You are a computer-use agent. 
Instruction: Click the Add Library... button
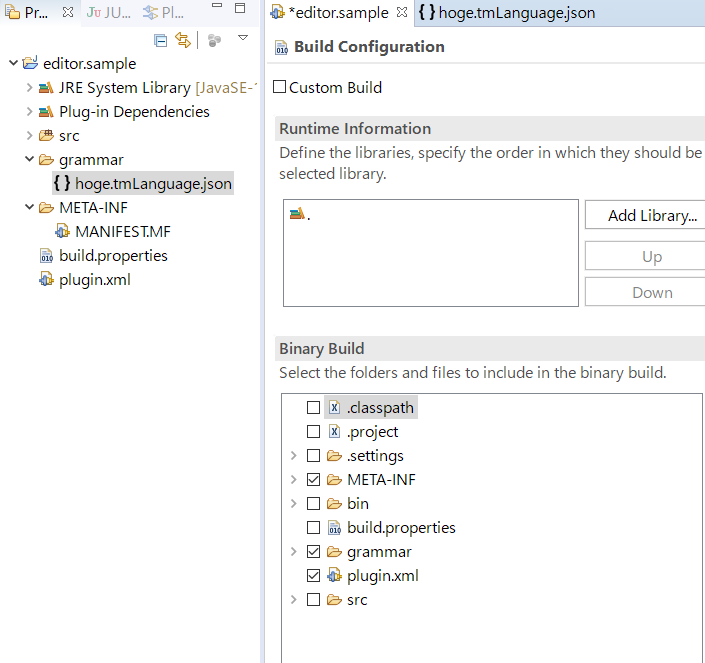652,215
